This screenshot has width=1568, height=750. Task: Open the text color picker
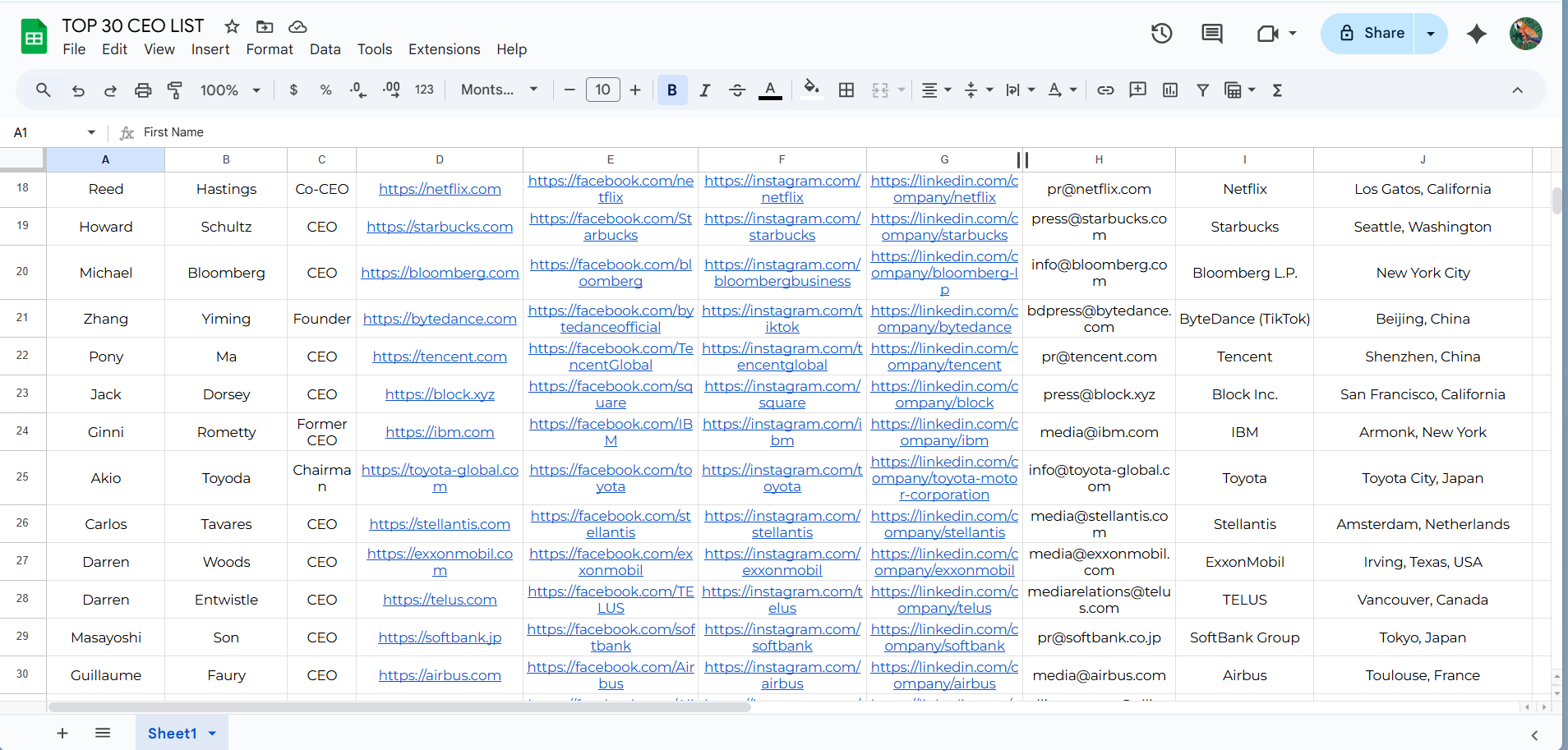click(x=770, y=90)
